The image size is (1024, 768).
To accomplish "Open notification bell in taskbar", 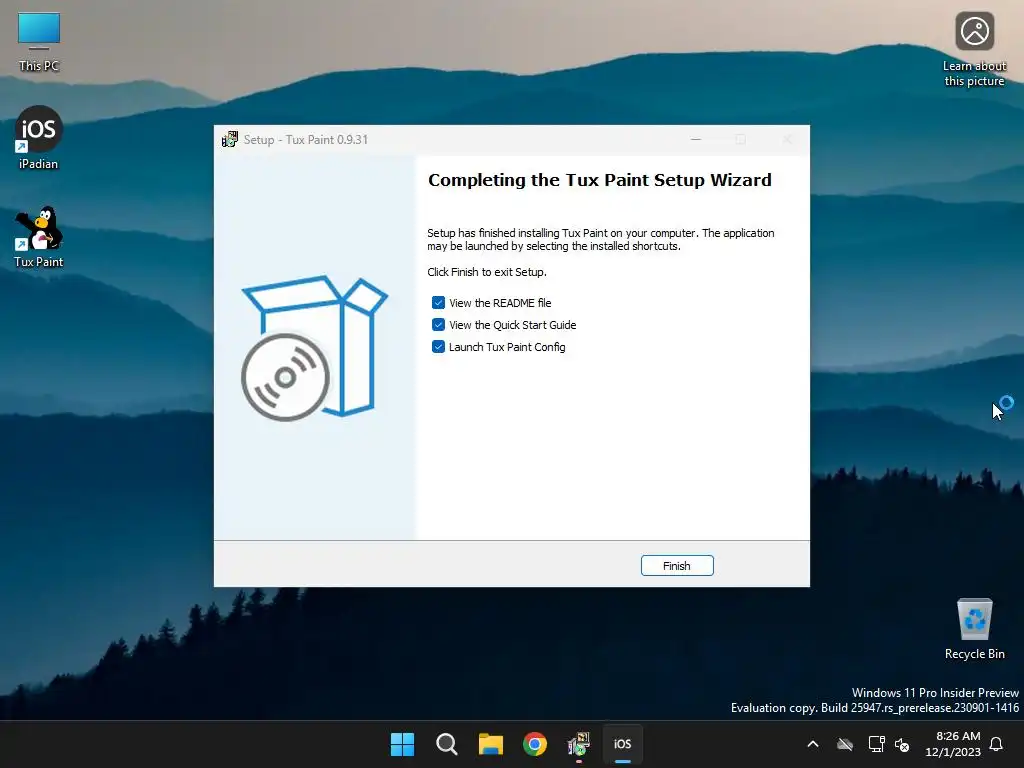I will [997, 744].
